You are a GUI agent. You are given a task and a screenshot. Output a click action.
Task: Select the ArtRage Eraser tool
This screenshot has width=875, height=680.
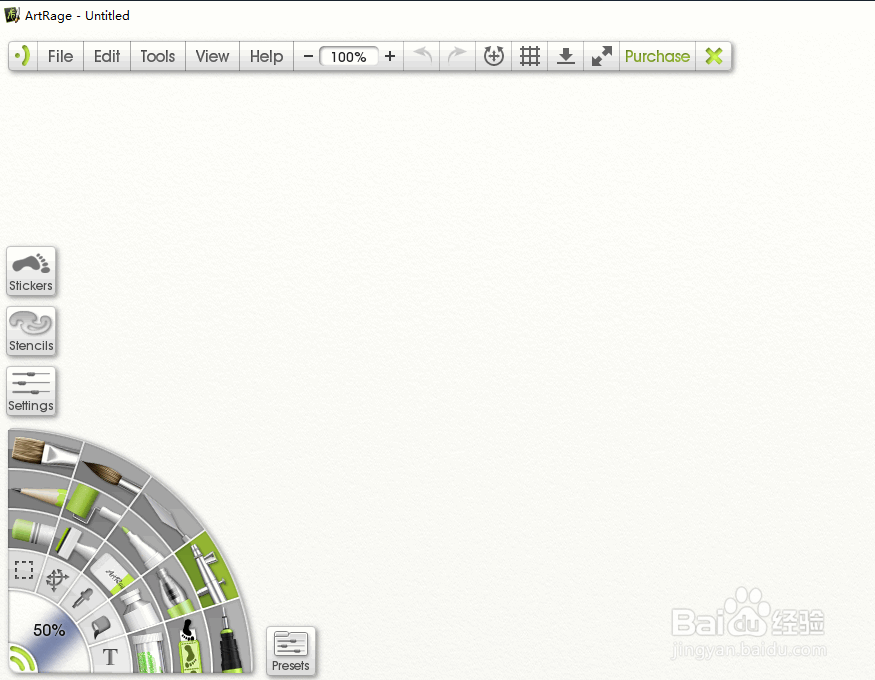point(112,575)
